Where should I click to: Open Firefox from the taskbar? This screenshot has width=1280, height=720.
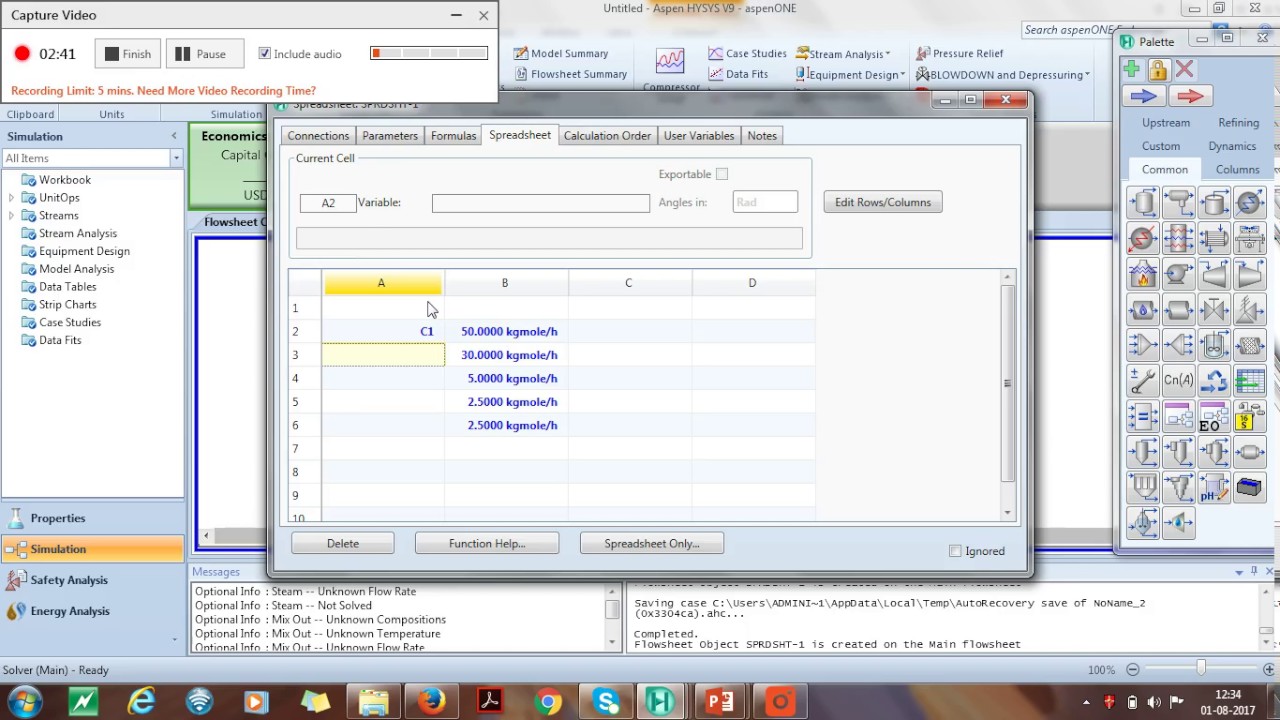point(432,701)
